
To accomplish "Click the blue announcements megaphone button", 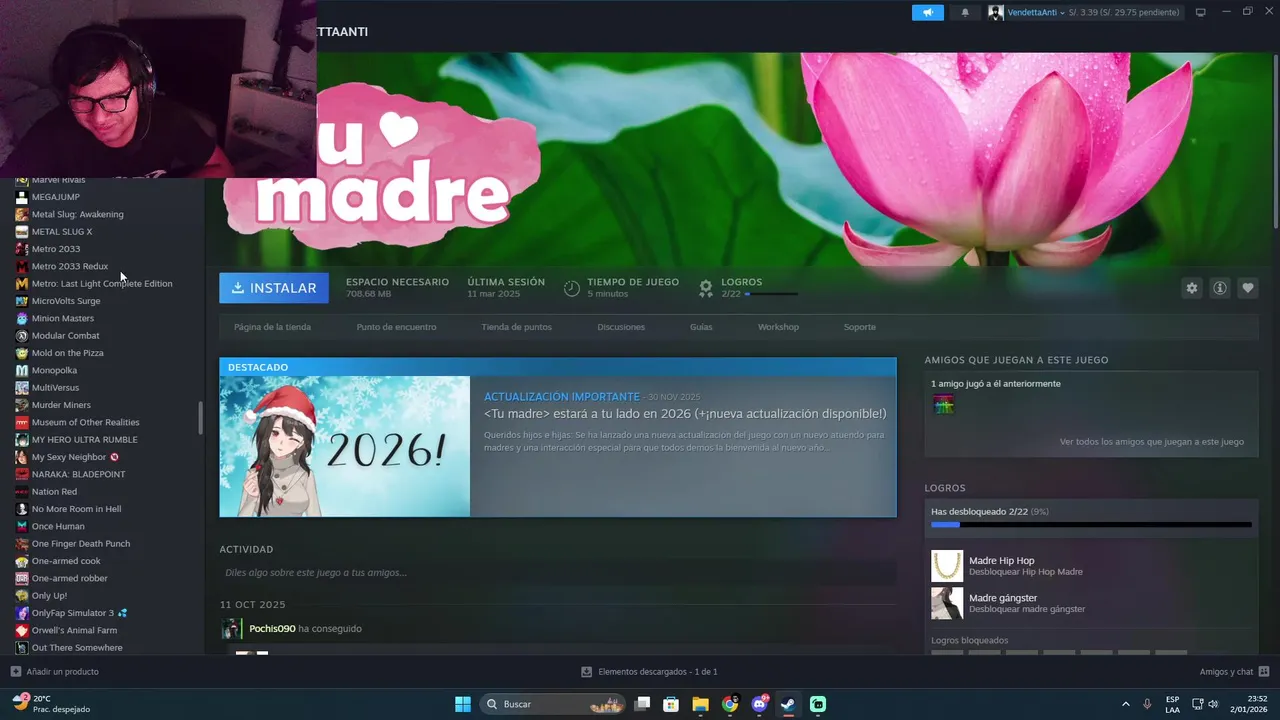I will tap(927, 12).
